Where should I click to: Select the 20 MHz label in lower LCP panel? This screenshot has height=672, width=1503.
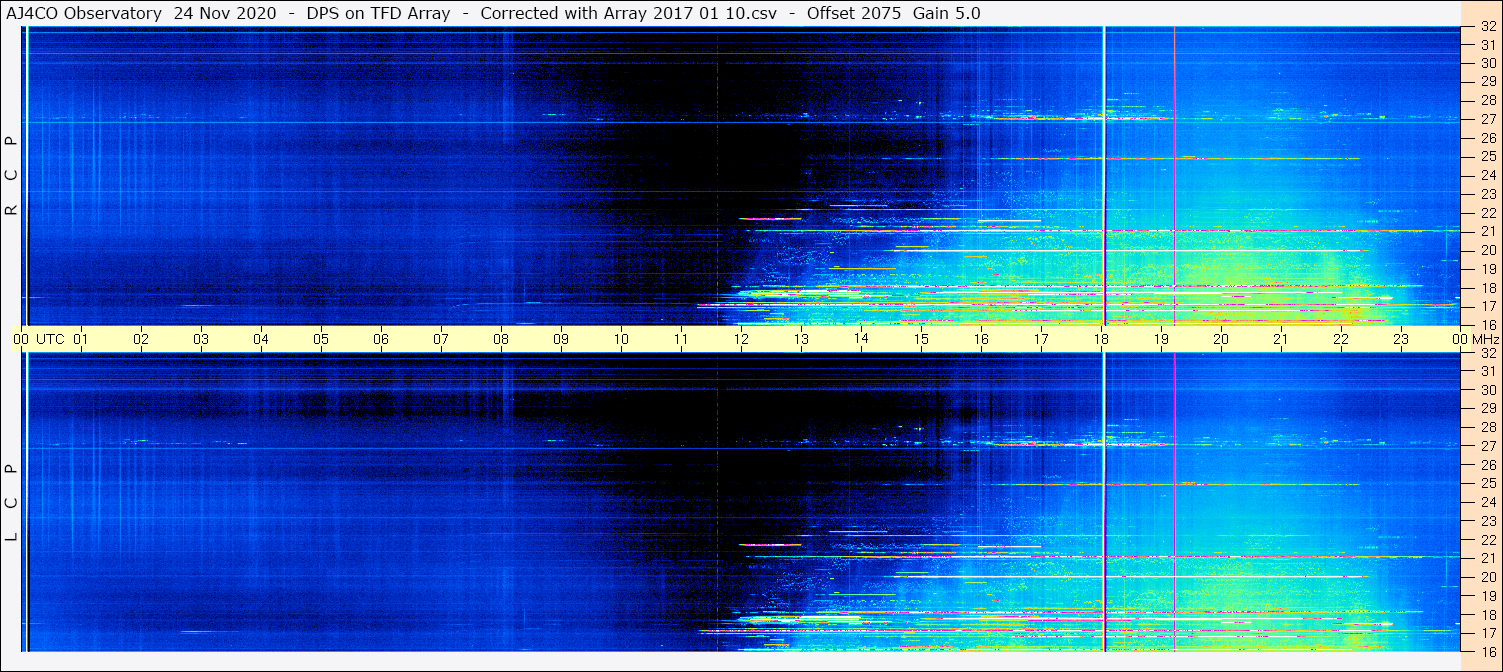point(1487,577)
